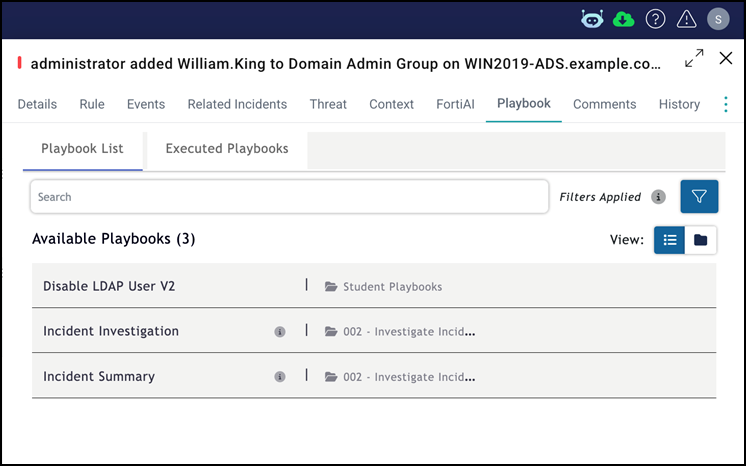
Task: Switch to list view of playbooks
Action: 670,240
